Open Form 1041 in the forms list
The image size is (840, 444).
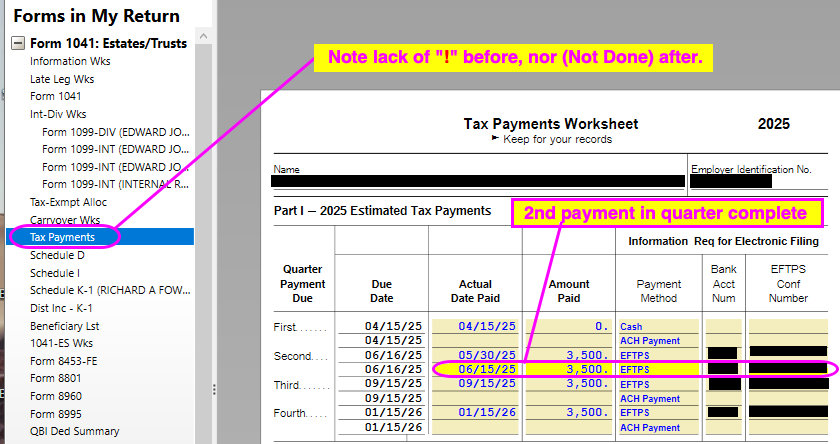(x=56, y=97)
